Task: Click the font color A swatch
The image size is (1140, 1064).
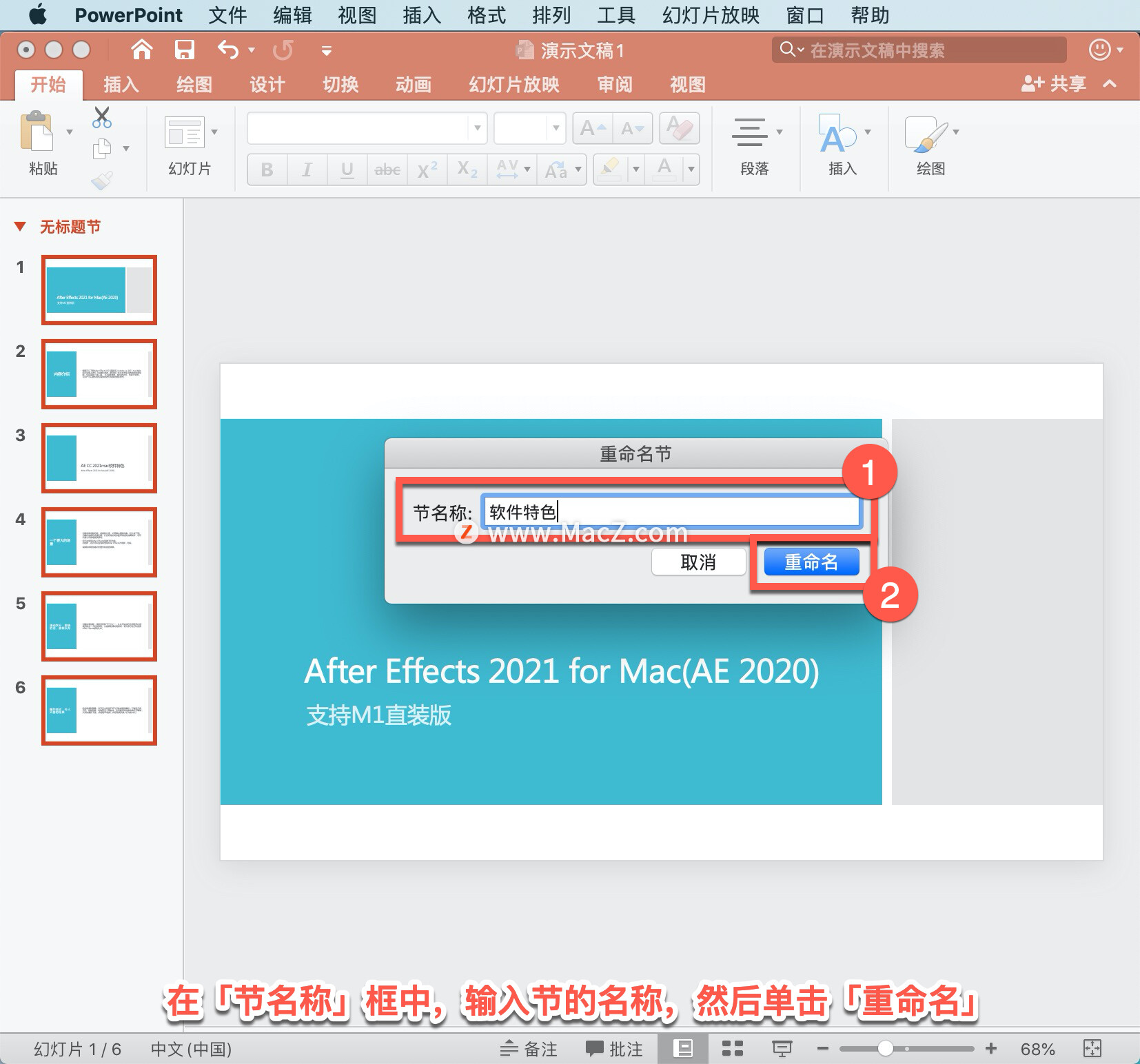Action: 664,170
